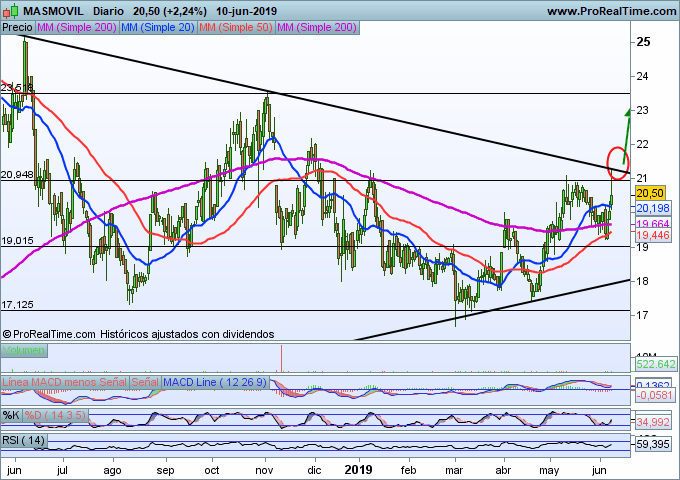Click the %K stochastic label

coord(11,415)
